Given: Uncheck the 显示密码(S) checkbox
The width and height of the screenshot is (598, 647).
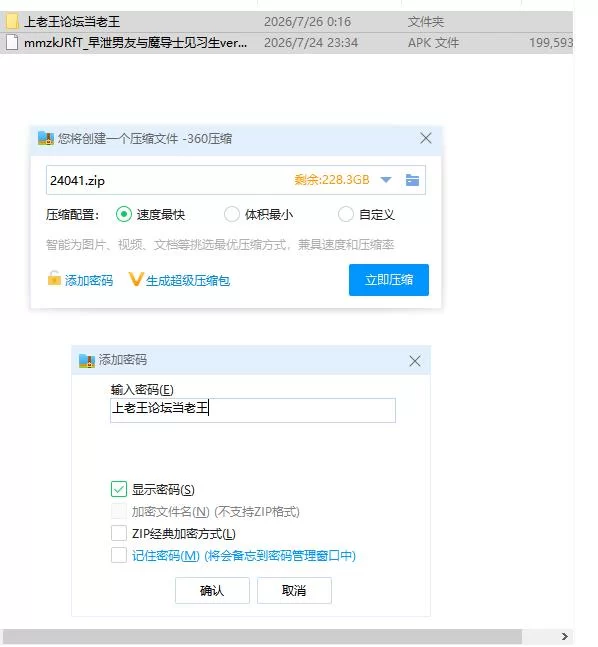Looking at the screenshot, I should [119, 489].
